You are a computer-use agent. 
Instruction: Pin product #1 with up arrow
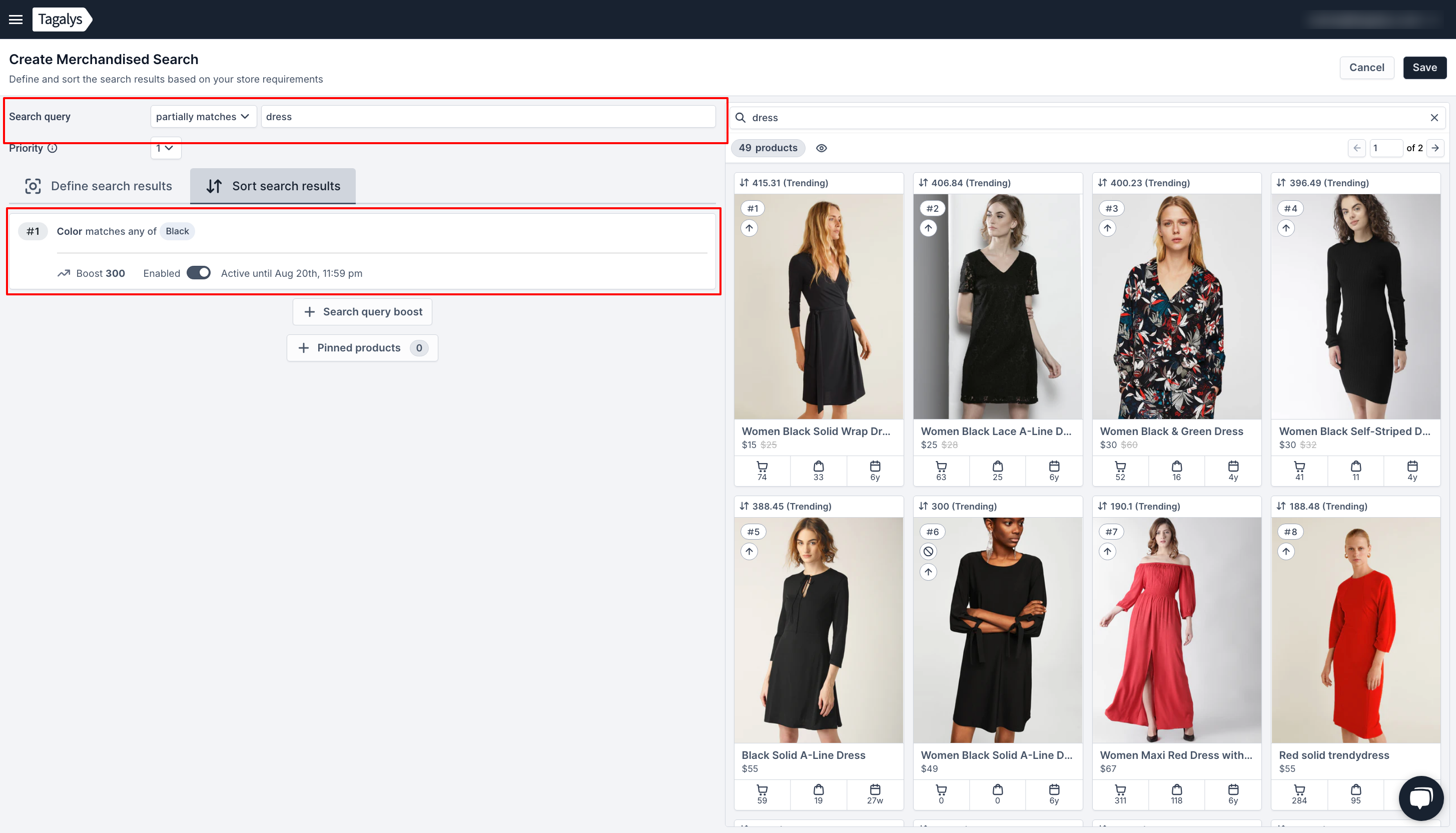(750, 228)
